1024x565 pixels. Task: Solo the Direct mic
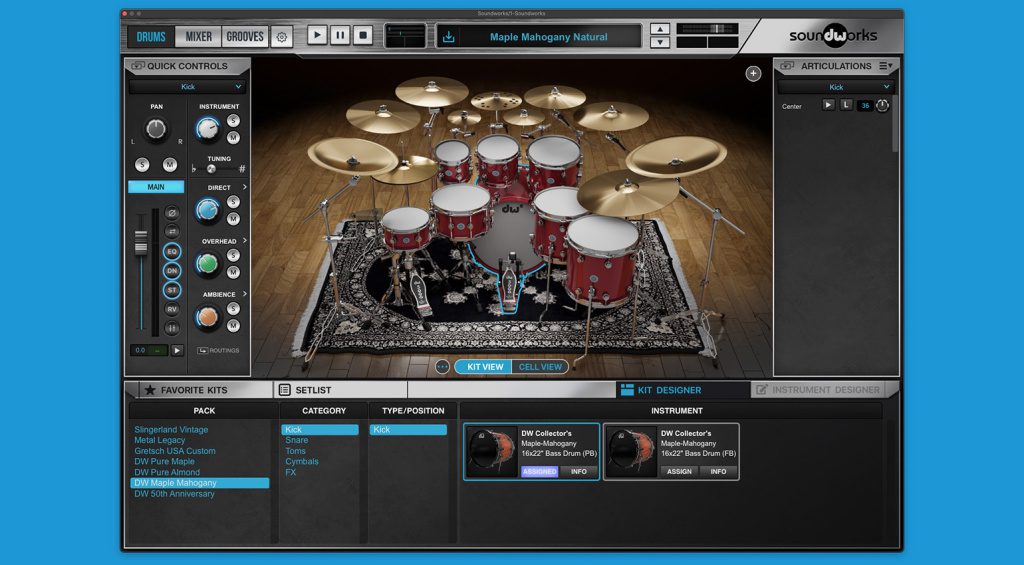[233, 202]
